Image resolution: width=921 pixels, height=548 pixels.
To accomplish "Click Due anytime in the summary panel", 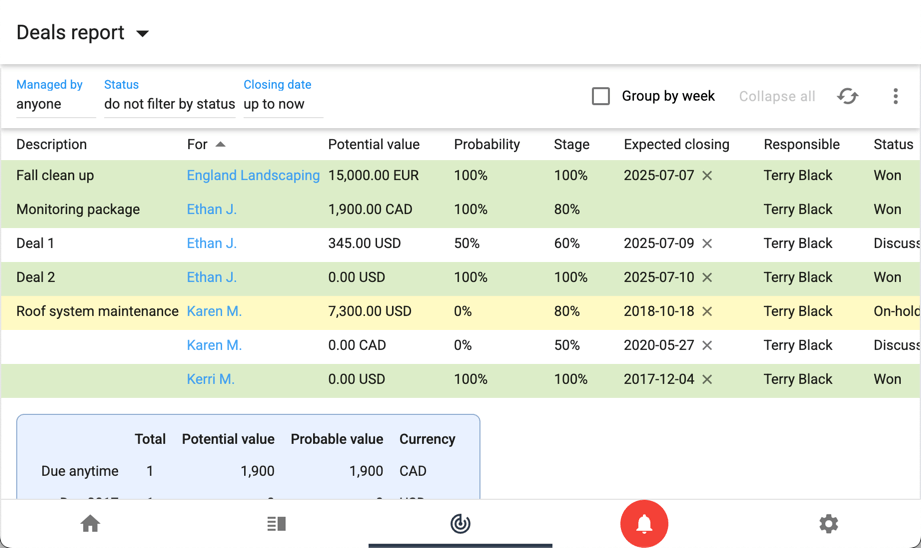I will pos(80,471).
